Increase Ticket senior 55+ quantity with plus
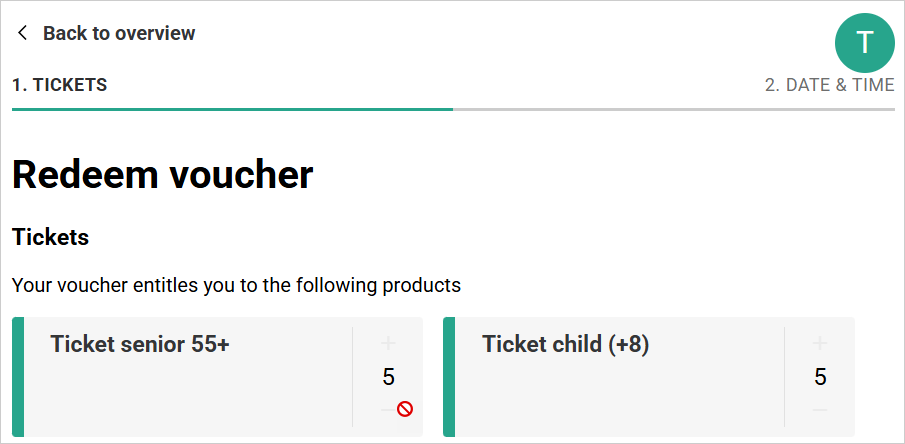The image size is (905, 444). click(x=389, y=344)
